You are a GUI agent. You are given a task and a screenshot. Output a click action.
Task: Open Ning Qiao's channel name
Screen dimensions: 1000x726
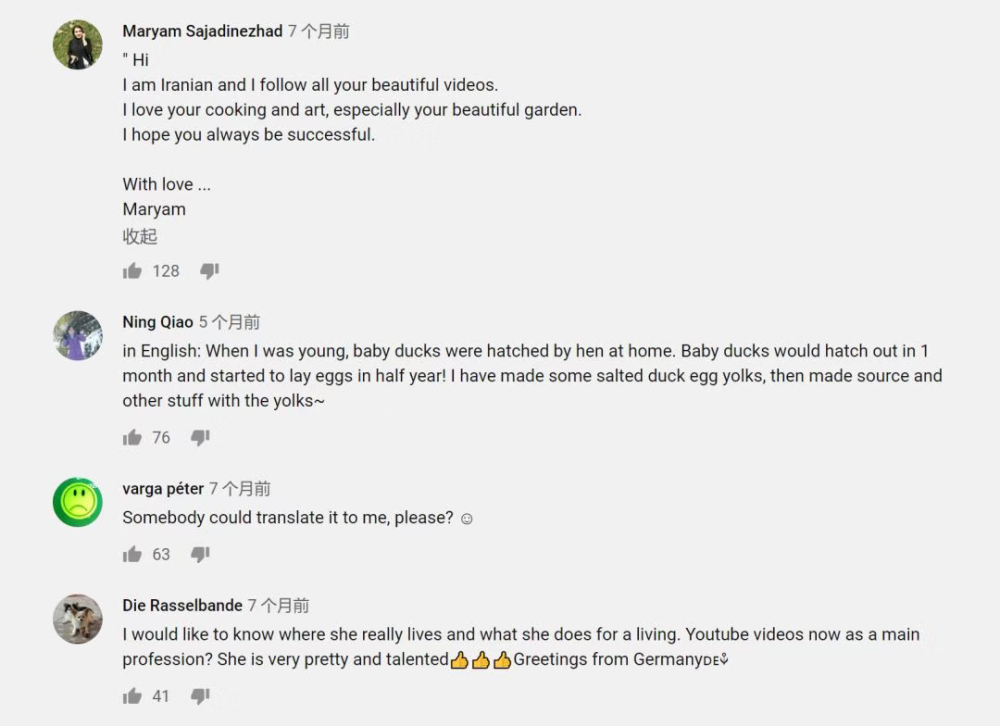tap(156, 322)
